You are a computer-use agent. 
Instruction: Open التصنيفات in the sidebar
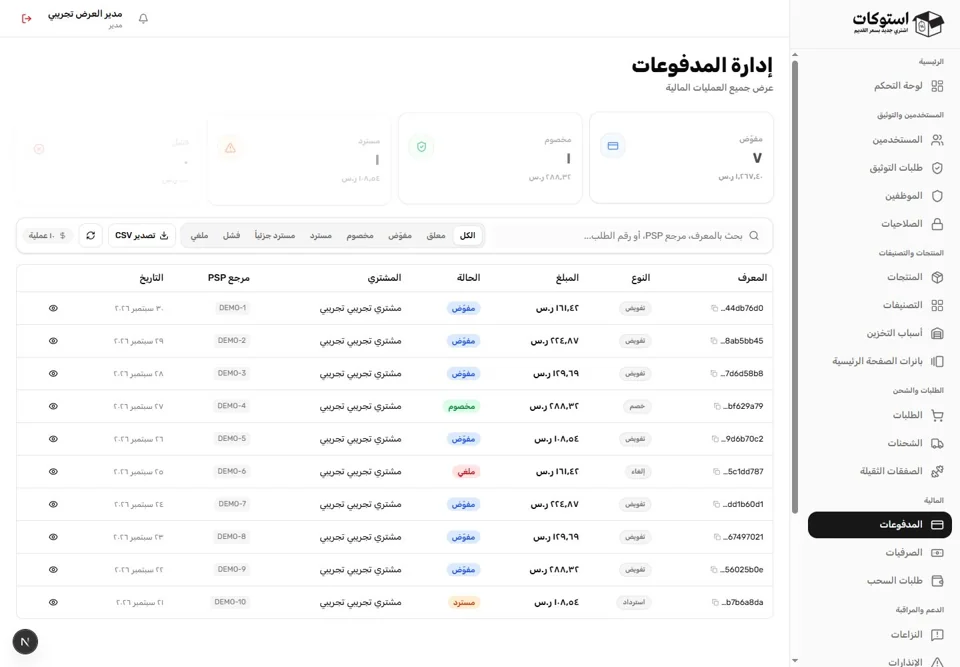pos(880,305)
